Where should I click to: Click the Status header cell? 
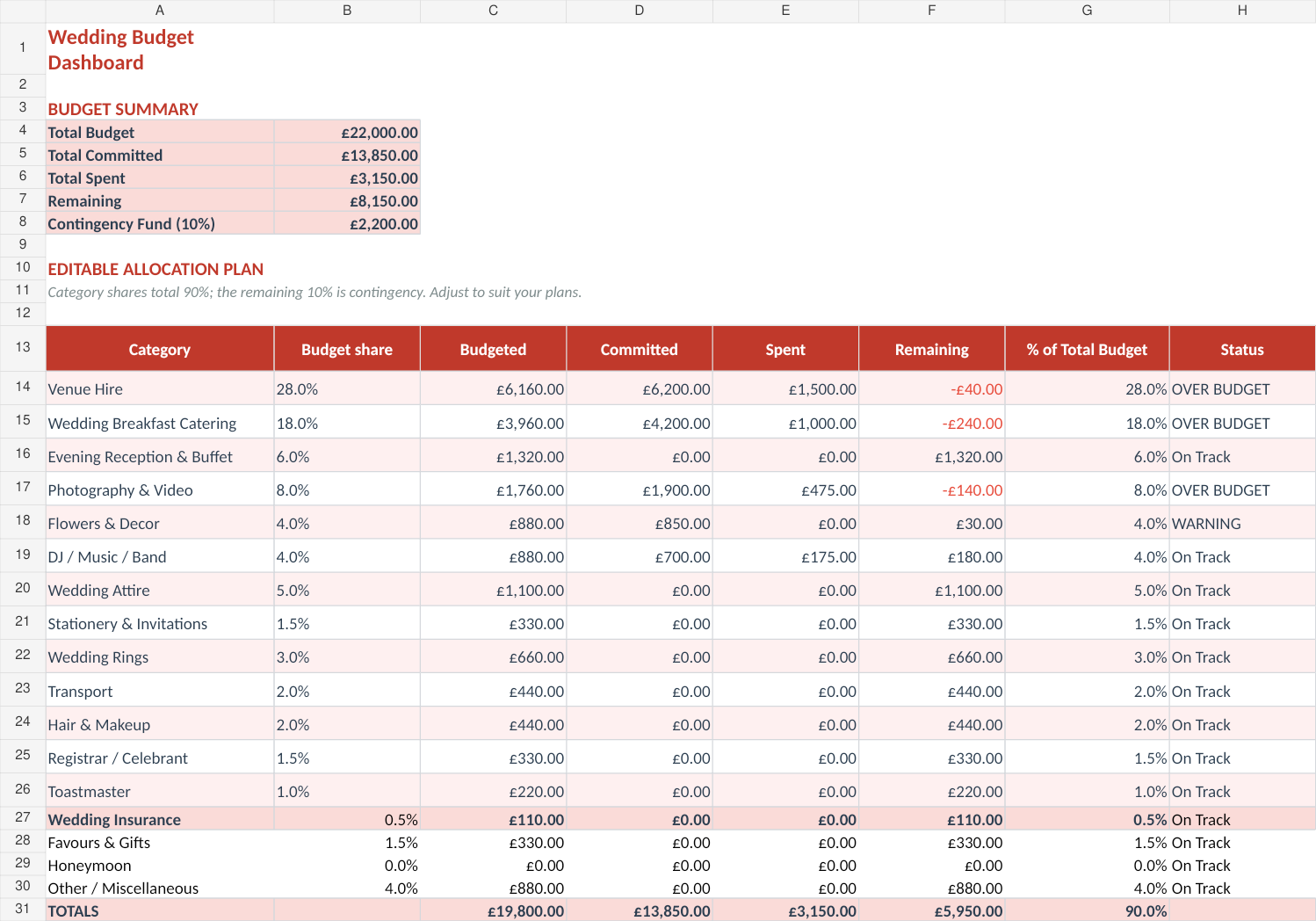click(x=1242, y=349)
